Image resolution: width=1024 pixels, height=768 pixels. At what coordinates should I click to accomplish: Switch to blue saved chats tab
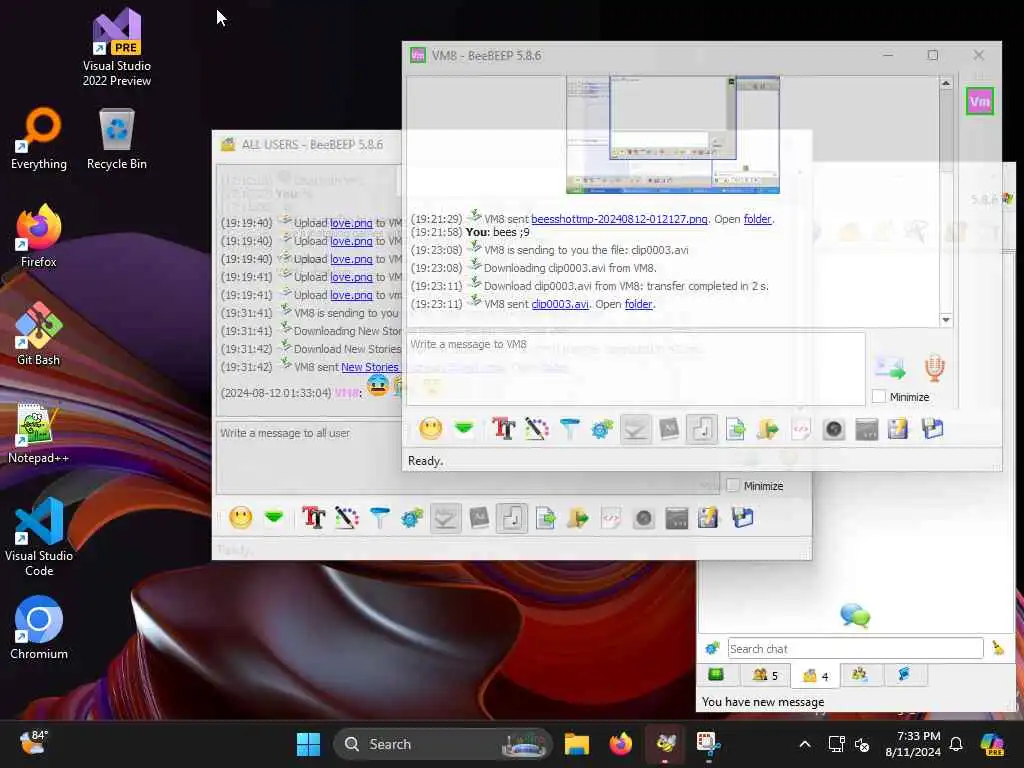click(905, 675)
